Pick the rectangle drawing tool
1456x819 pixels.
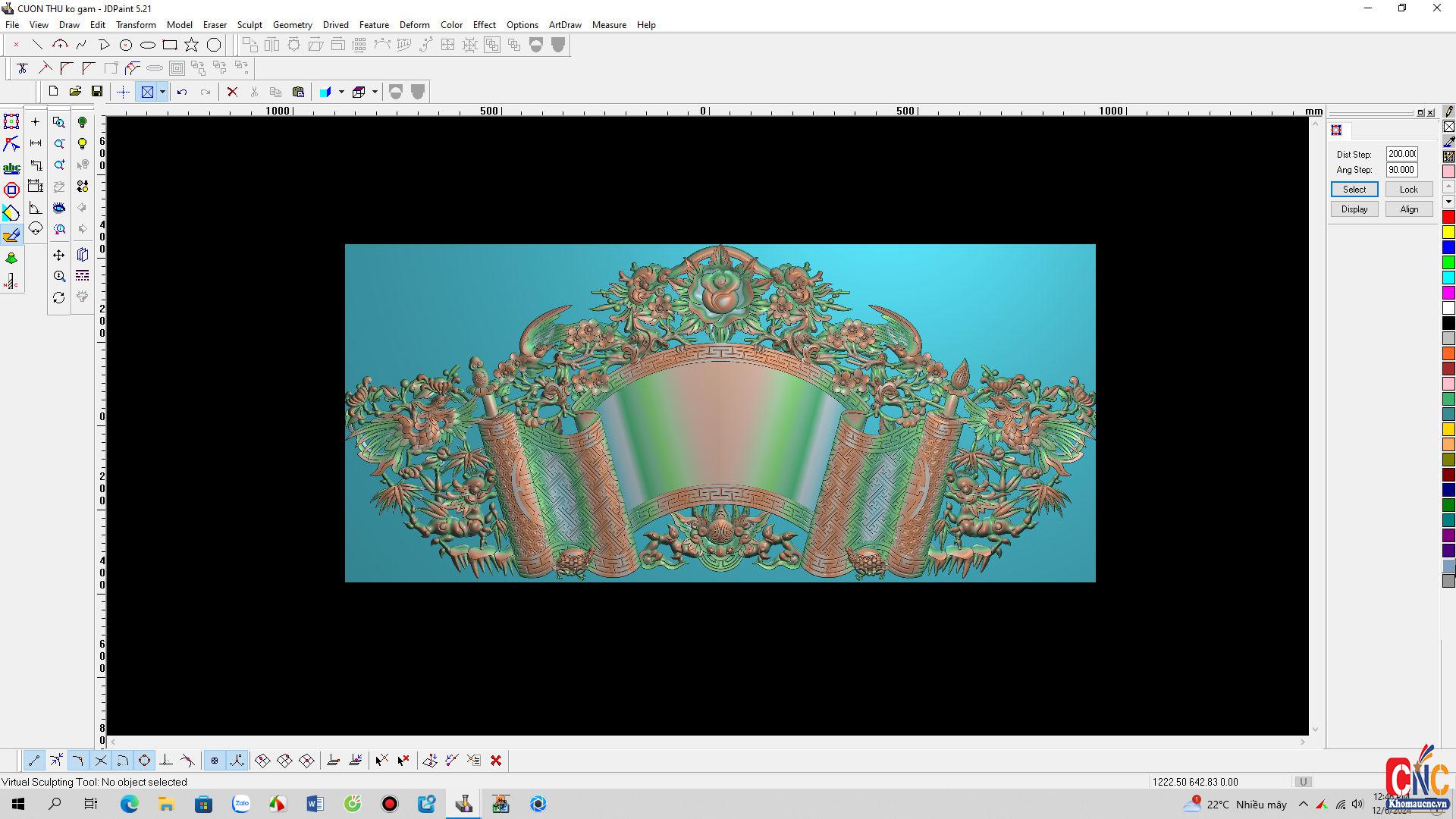[x=170, y=45]
